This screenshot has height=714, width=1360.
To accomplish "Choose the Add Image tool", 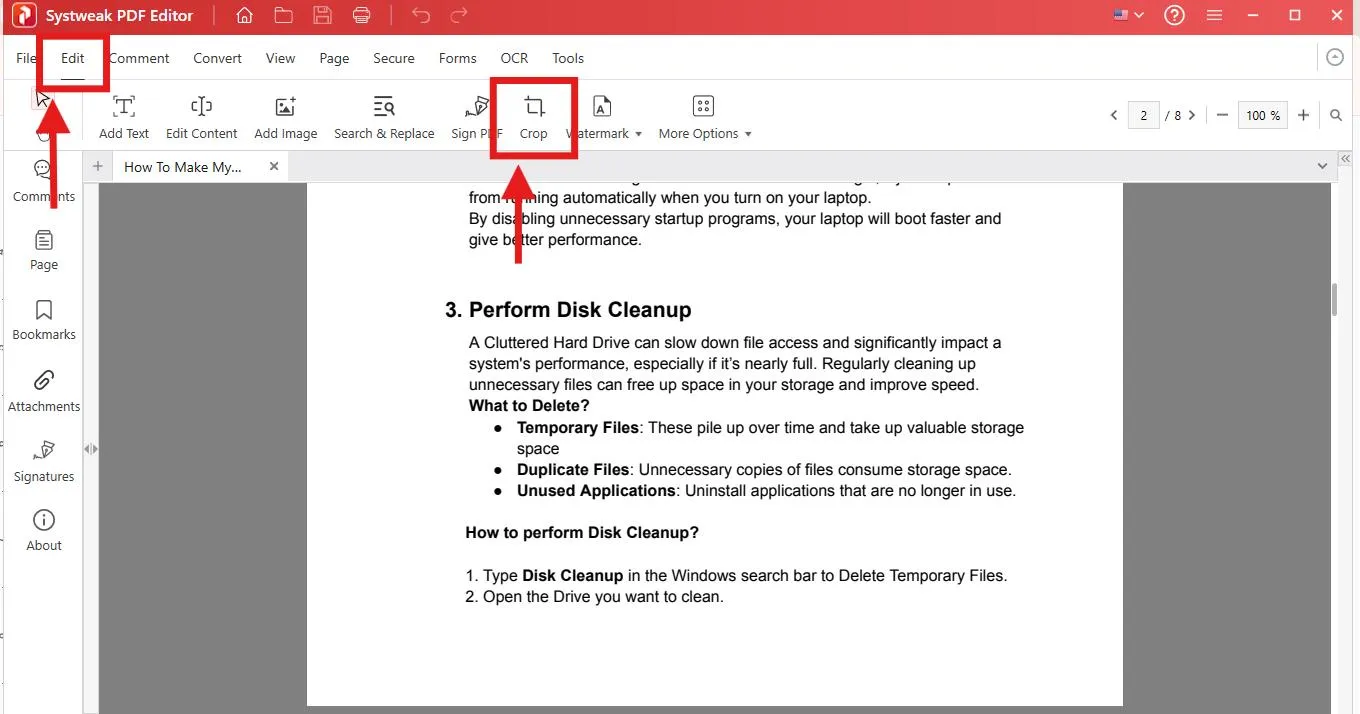I will [285, 117].
